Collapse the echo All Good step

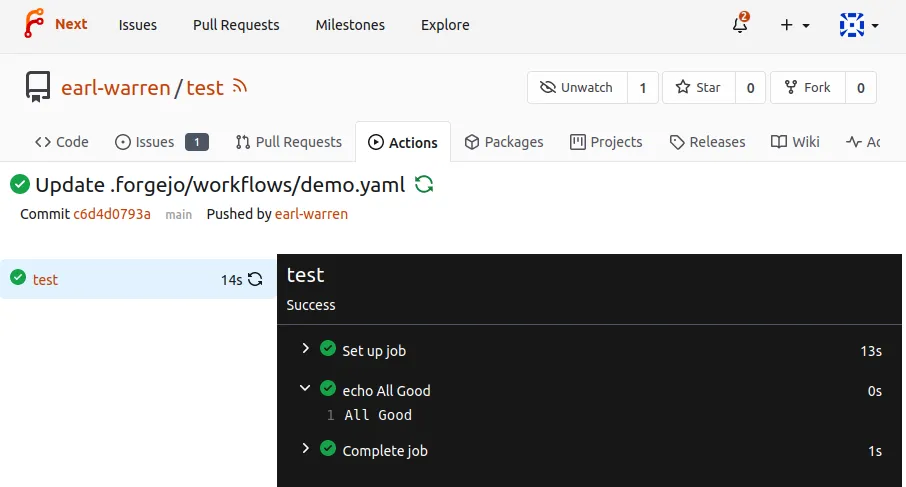[305, 389]
